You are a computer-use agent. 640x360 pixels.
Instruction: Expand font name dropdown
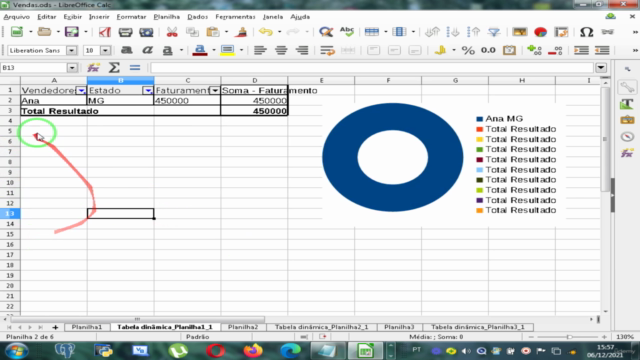click(71, 50)
